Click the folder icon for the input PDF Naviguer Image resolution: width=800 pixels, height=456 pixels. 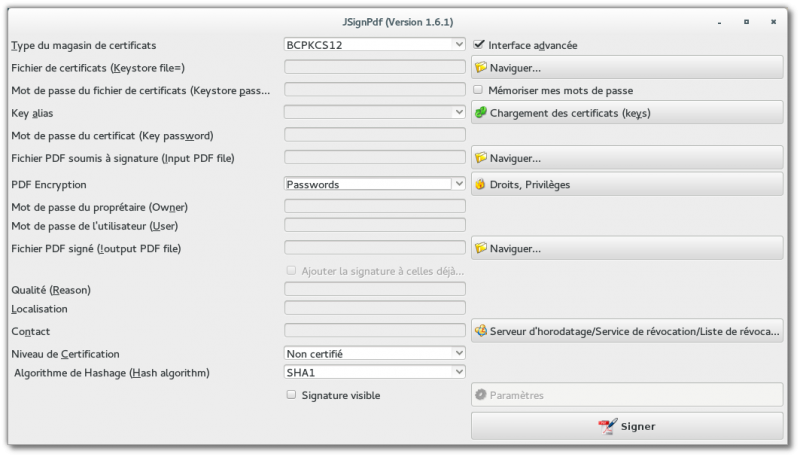pos(481,158)
